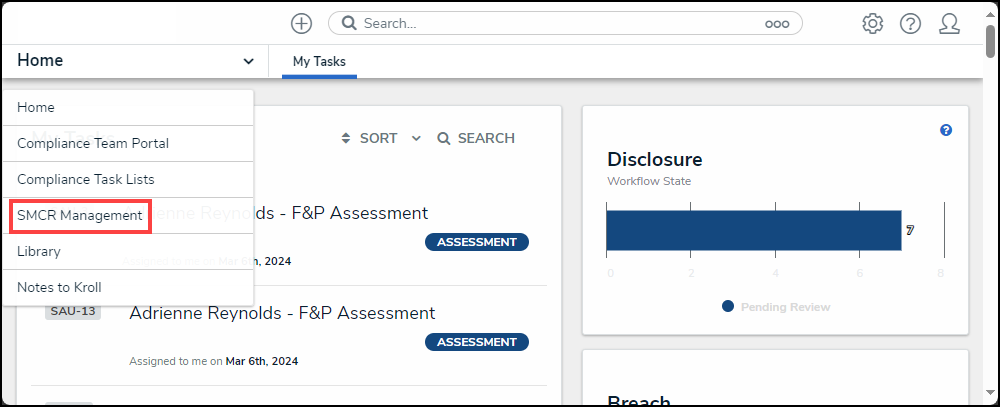Open the user profile icon
The width and height of the screenshot is (1000, 407).
[x=949, y=23]
